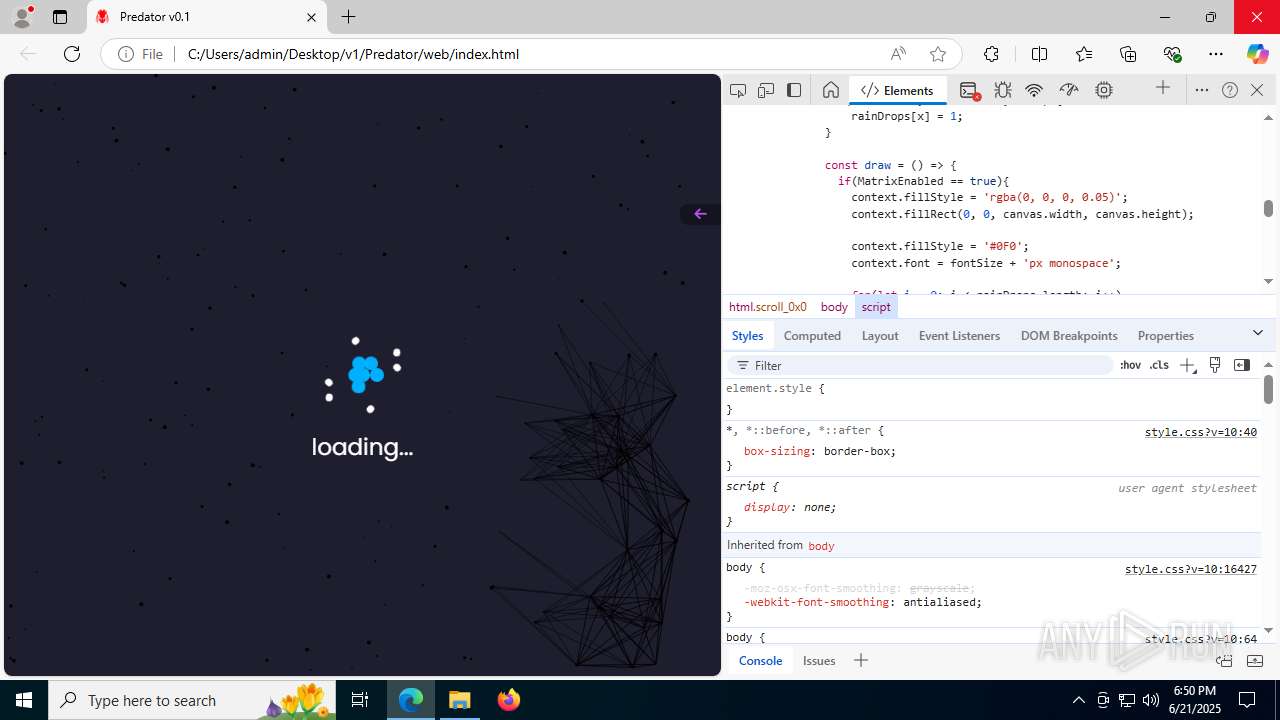Open Browser essentials heart icon
This screenshot has width=1280, height=720.
click(1172, 54)
